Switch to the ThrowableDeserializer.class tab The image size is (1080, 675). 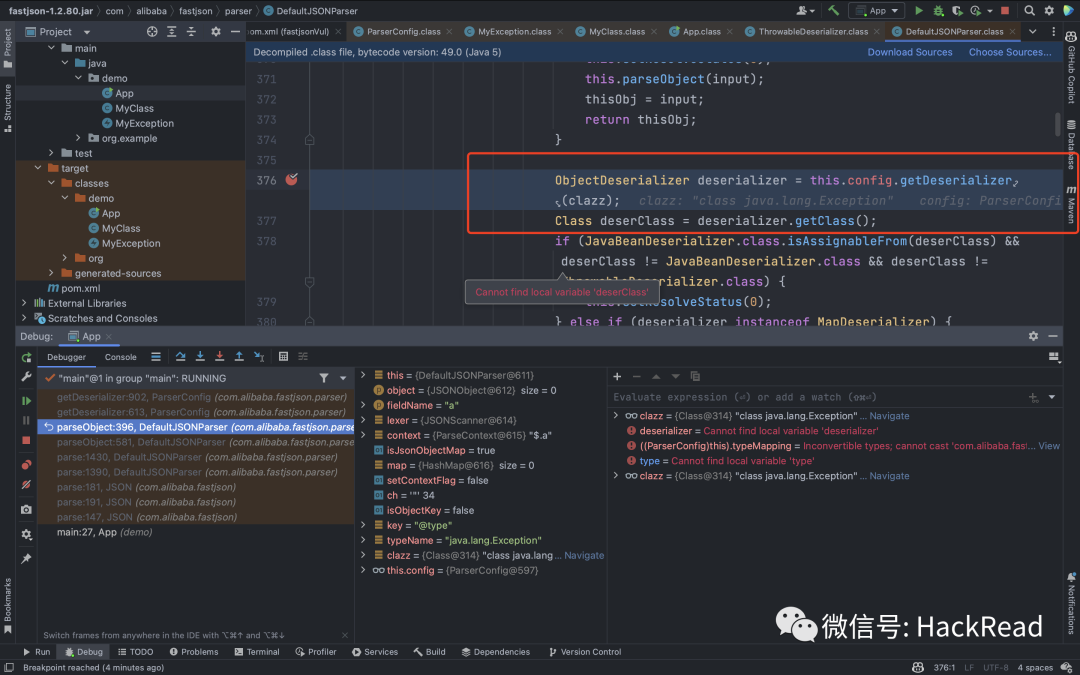(812, 31)
